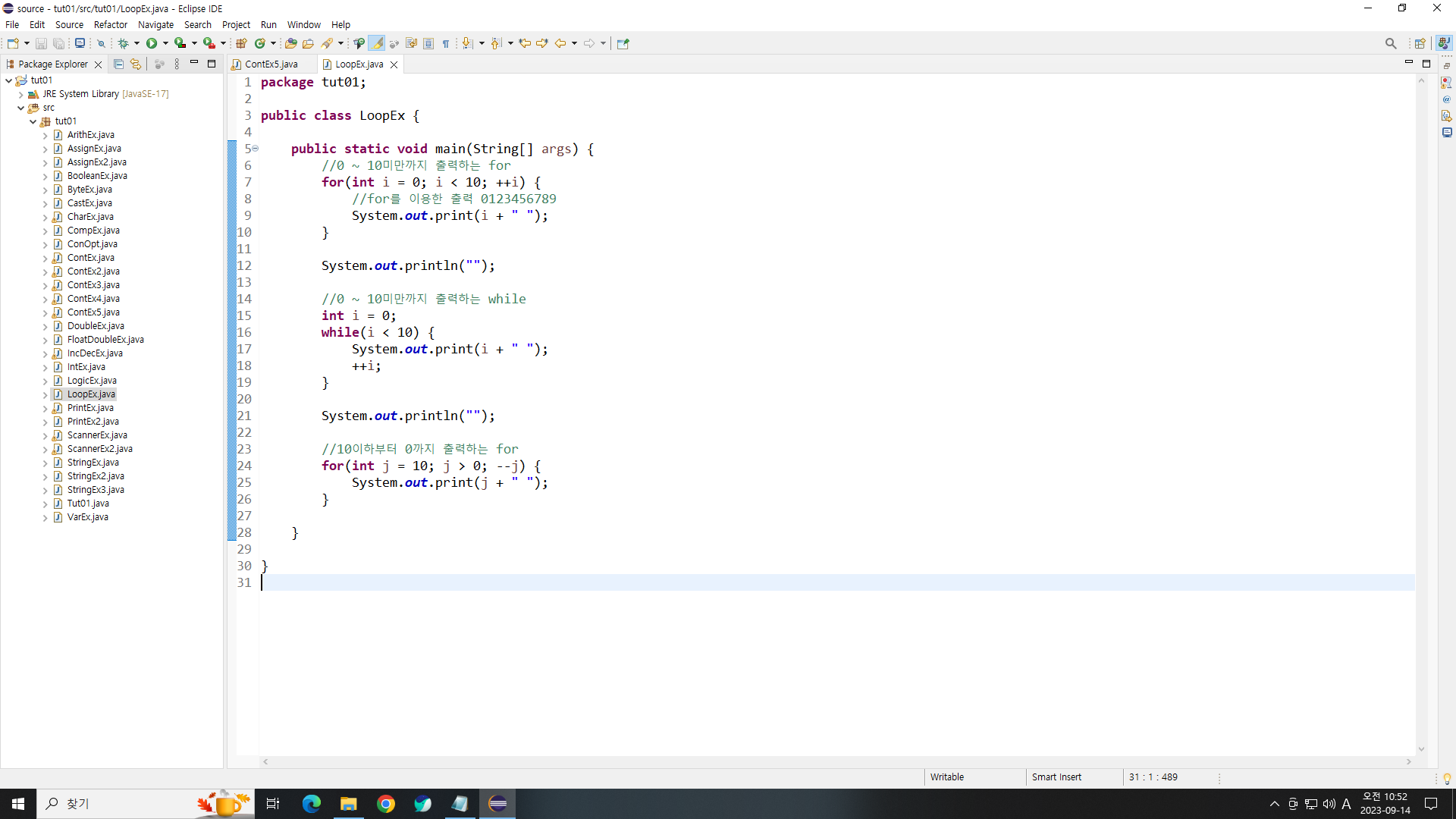
Task: Open the Run button dropdown arrow
Action: pyautogui.click(x=165, y=43)
